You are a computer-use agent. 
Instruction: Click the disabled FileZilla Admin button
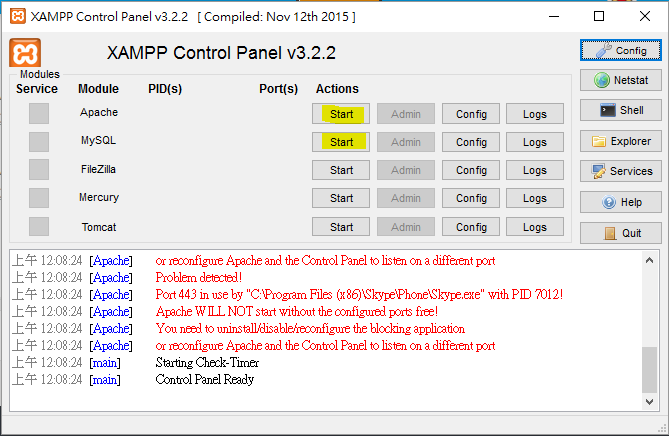tap(406, 170)
